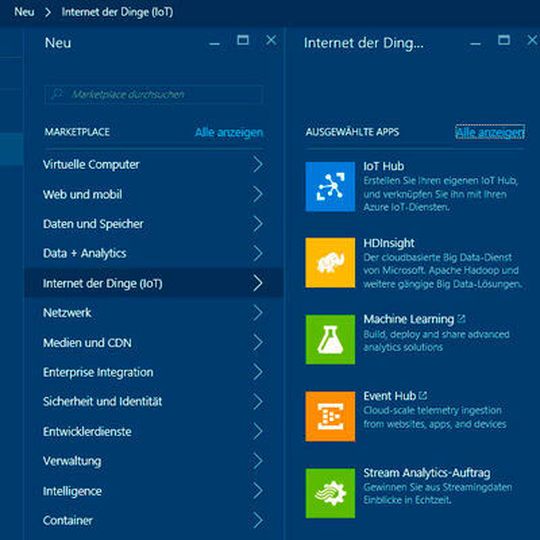The image size is (540, 540).
Task: Click the search magnifier icon in Marketplace field
Action: [57, 94]
